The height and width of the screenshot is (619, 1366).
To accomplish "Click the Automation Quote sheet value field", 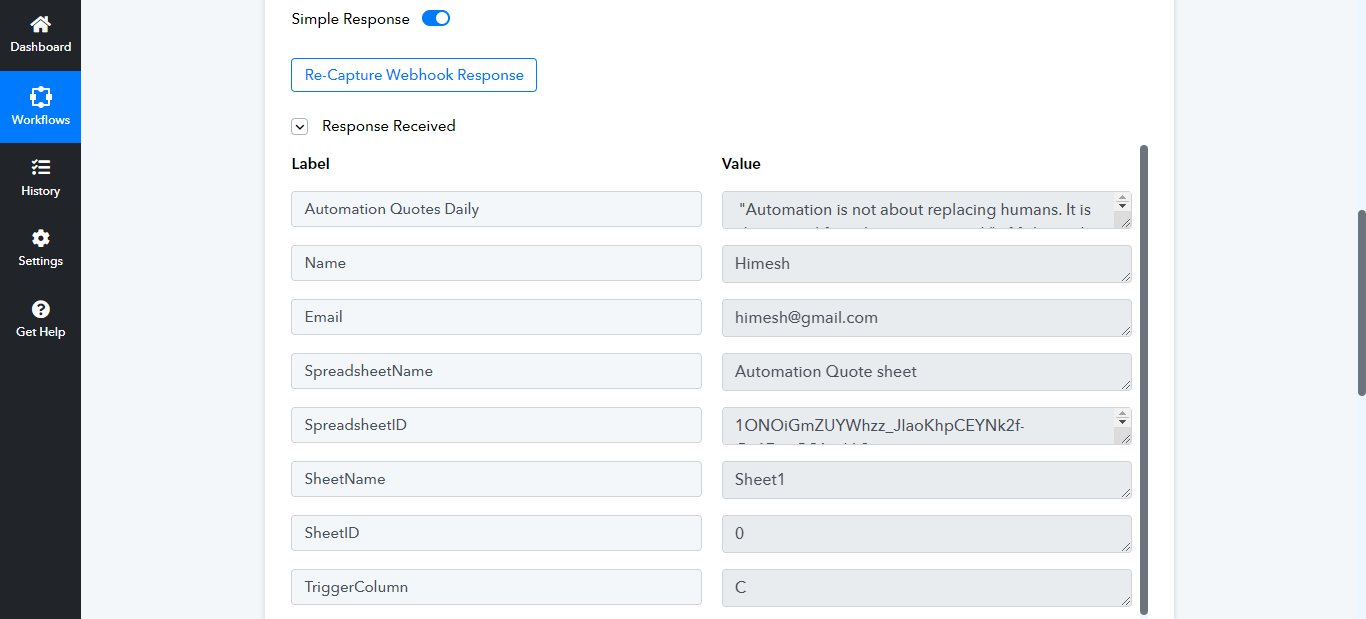I will 927,371.
